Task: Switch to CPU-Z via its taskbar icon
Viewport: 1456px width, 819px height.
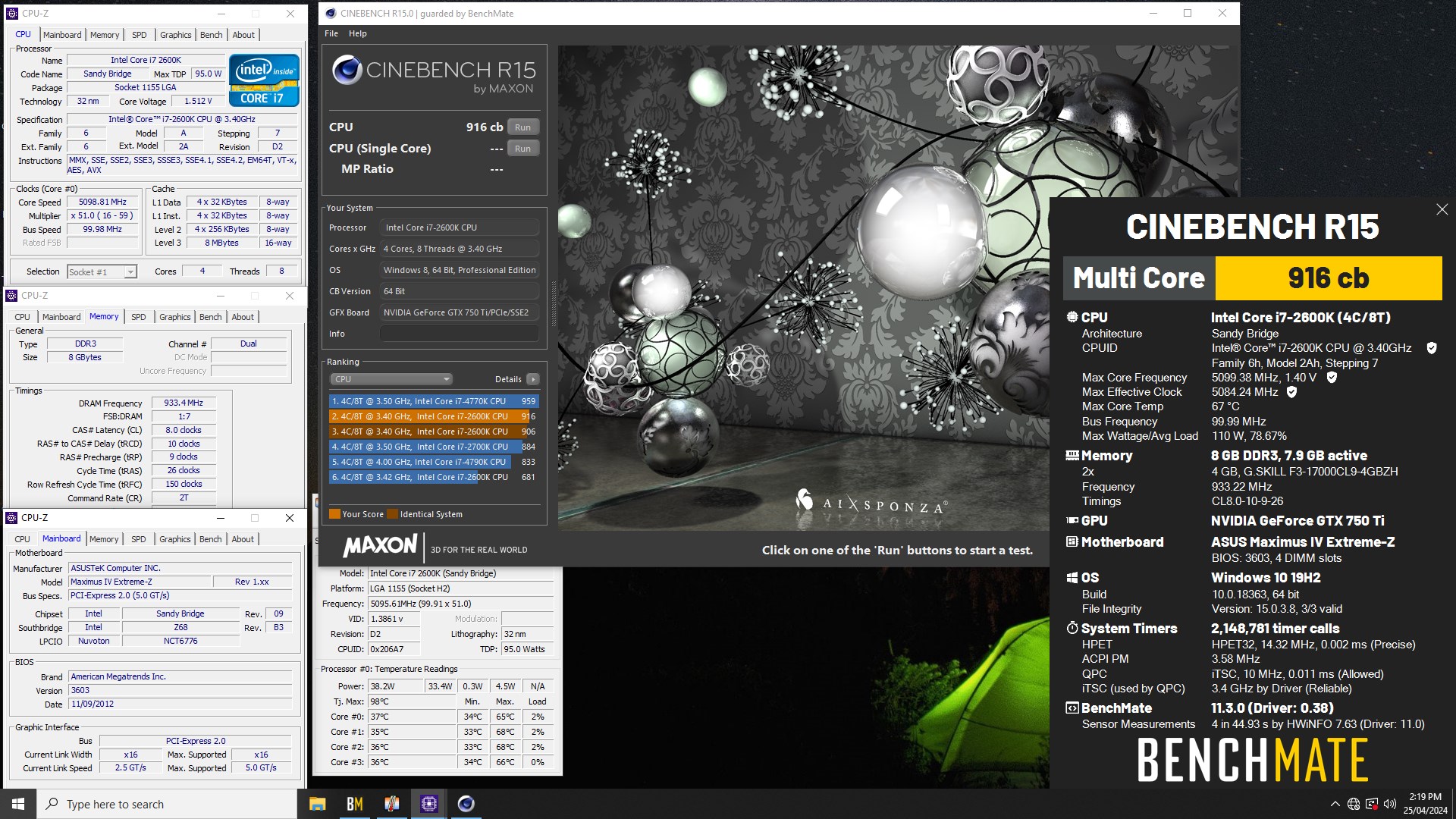Action: (x=429, y=804)
